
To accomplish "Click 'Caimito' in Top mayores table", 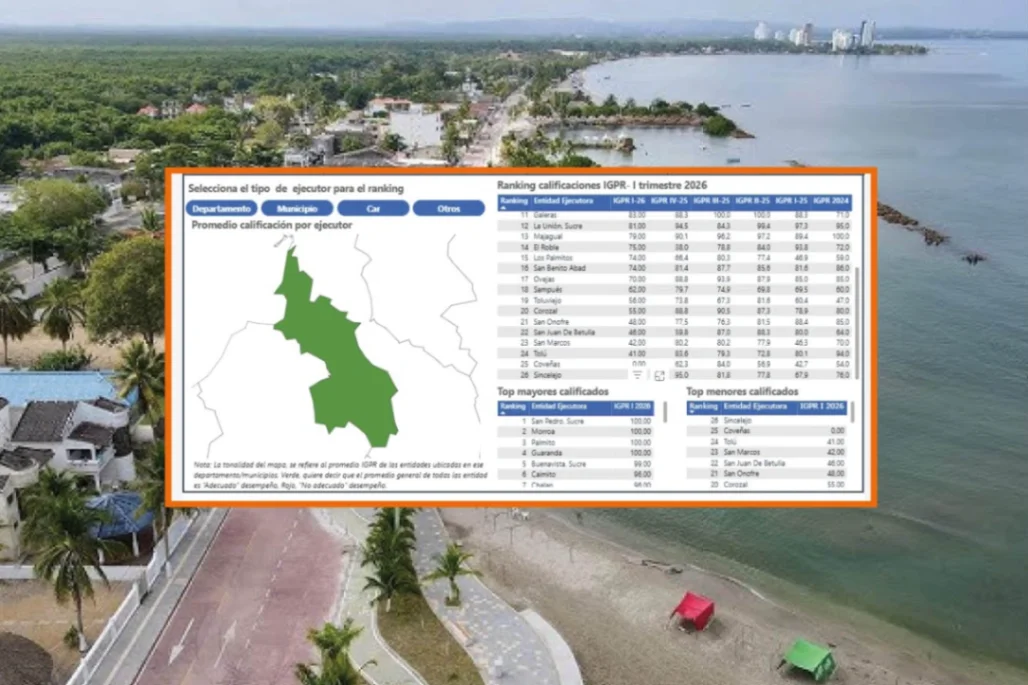I will coord(543,475).
